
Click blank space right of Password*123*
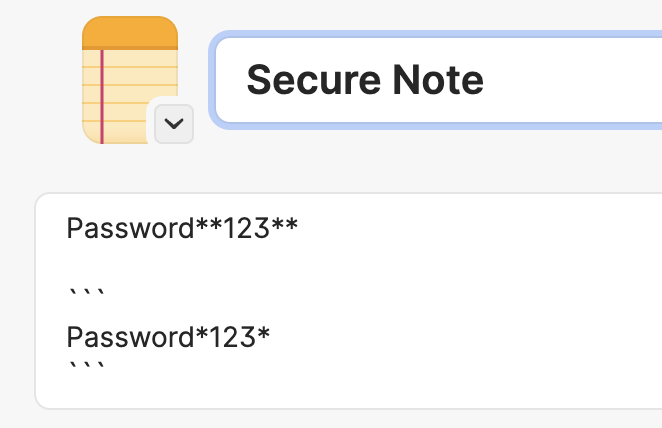(x=464, y=338)
